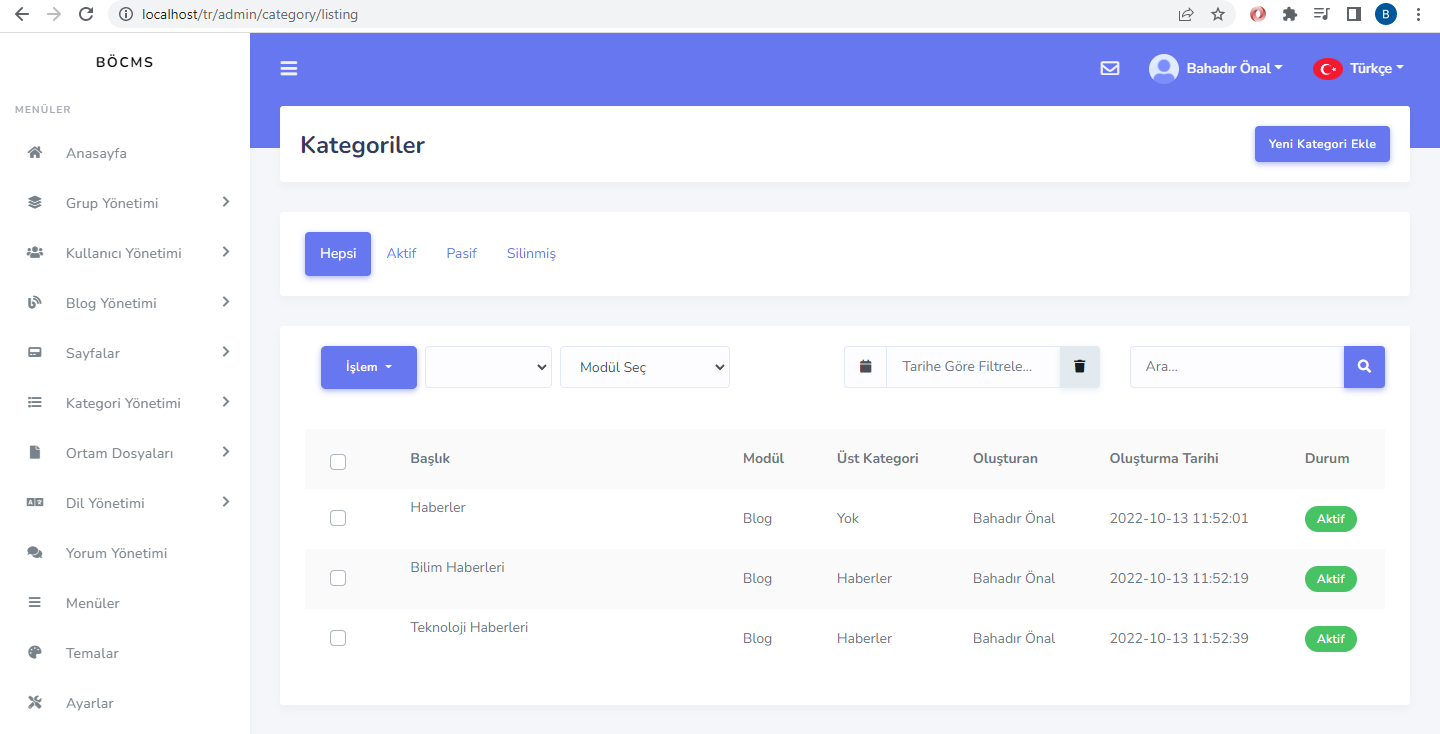Tick the checkbox for Haberler row
The height and width of the screenshot is (734, 1440).
(x=338, y=518)
